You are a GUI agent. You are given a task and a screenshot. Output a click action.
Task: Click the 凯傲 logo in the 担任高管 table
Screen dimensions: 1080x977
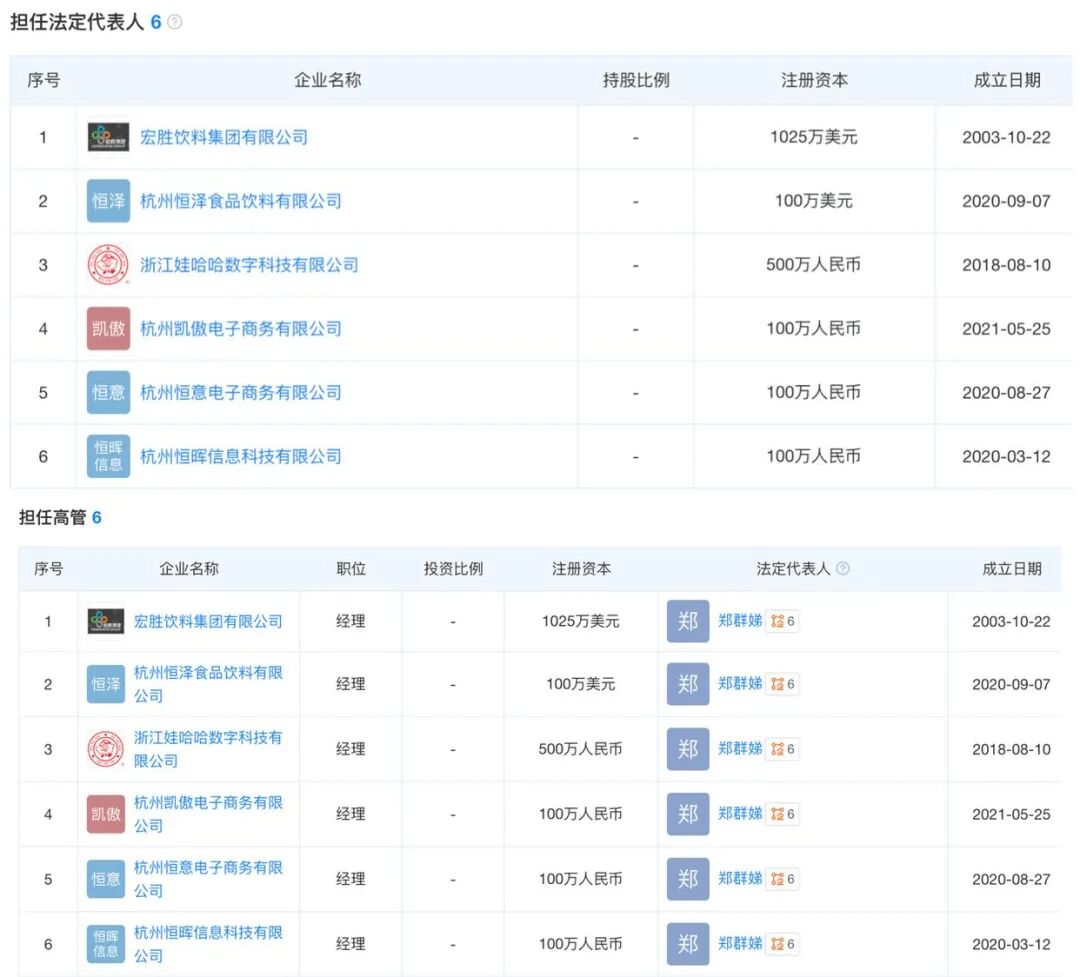[x=106, y=814]
